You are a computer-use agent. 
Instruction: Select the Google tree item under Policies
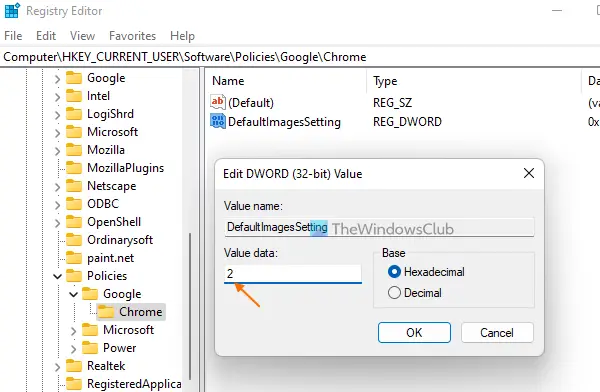(x=122, y=294)
